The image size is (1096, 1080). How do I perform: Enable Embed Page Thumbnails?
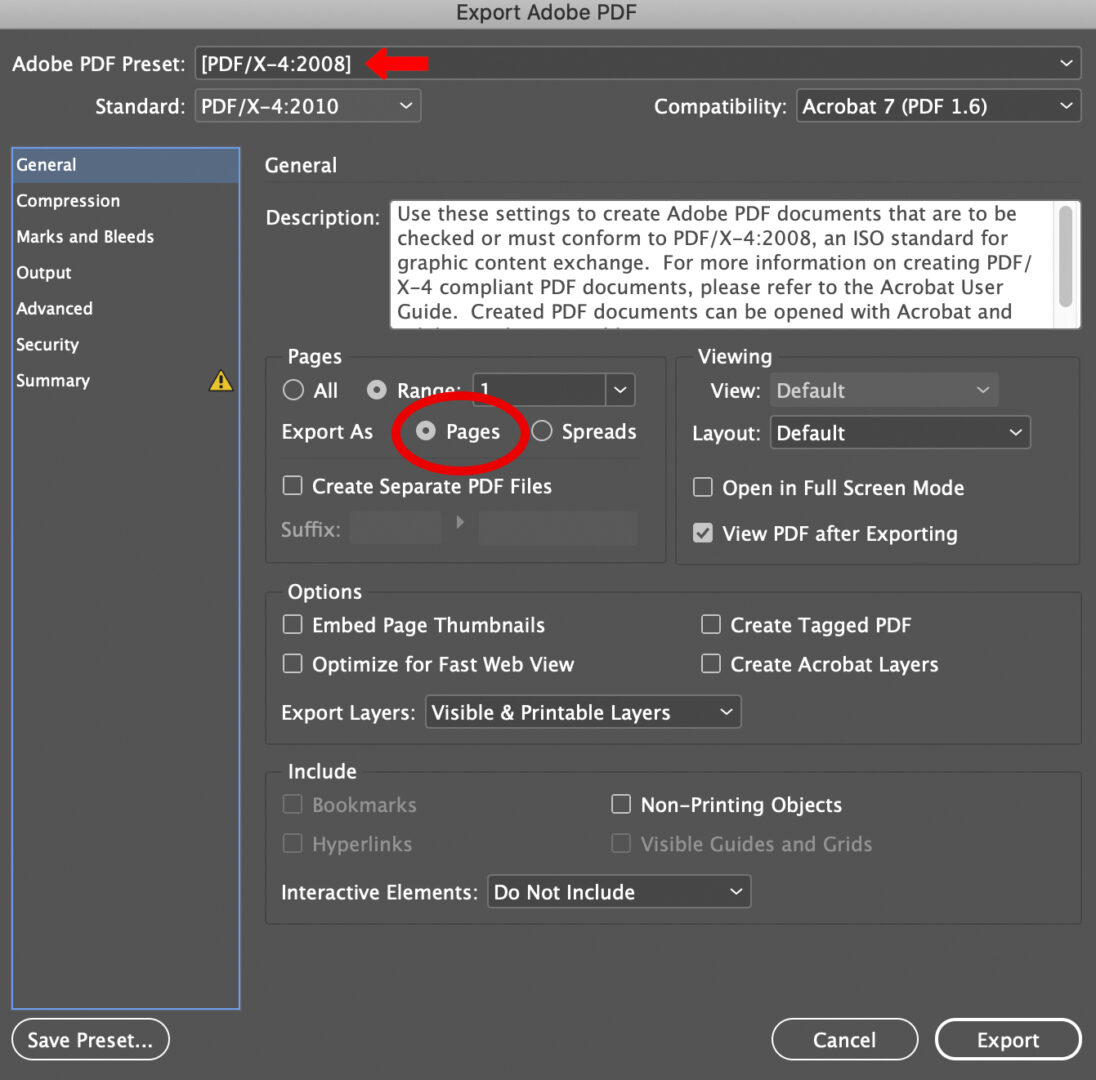point(293,624)
